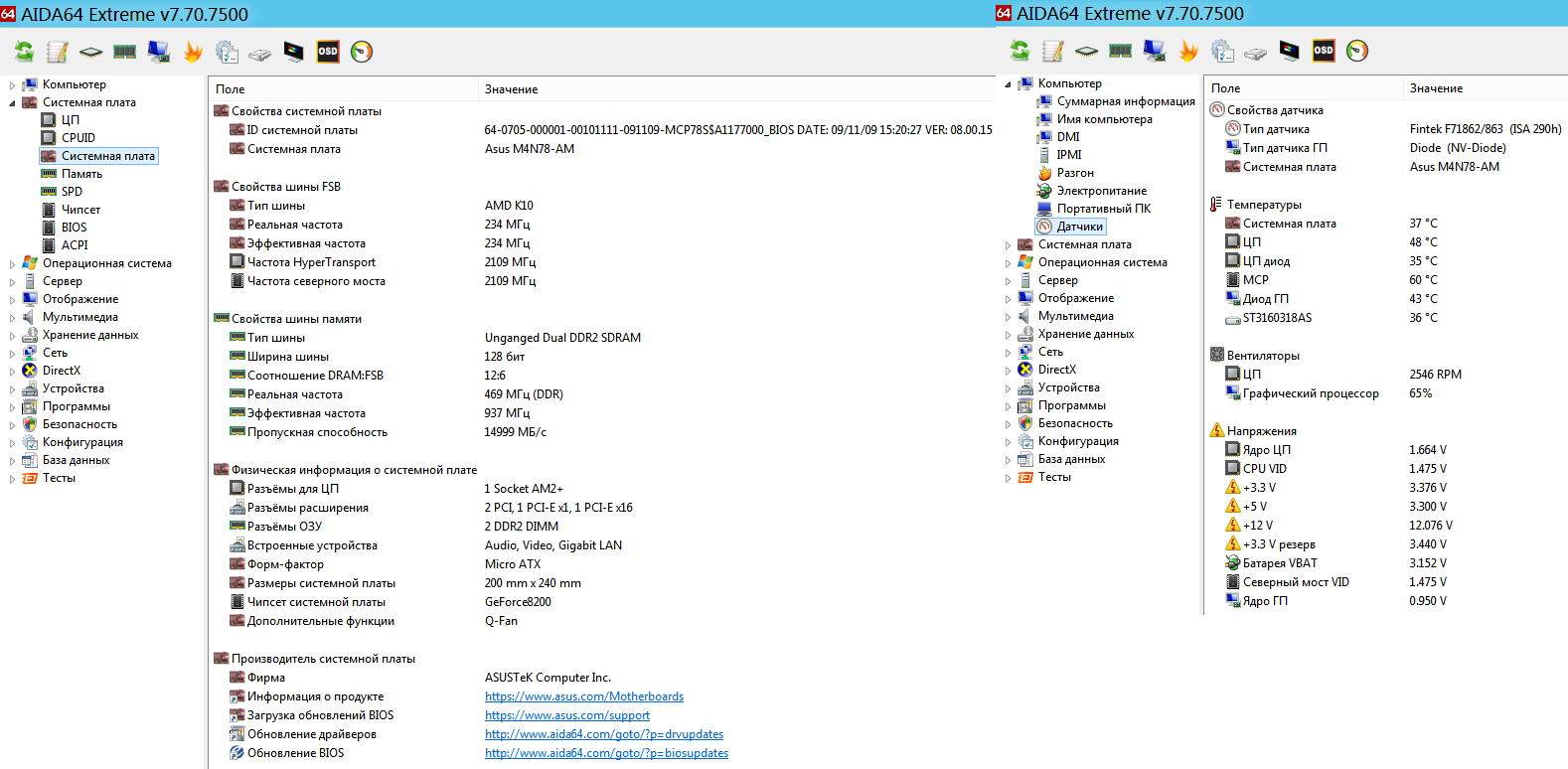This screenshot has width=1568, height=769.
Task: Click disk drive toolbar icon in right window
Action: (1256, 53)
